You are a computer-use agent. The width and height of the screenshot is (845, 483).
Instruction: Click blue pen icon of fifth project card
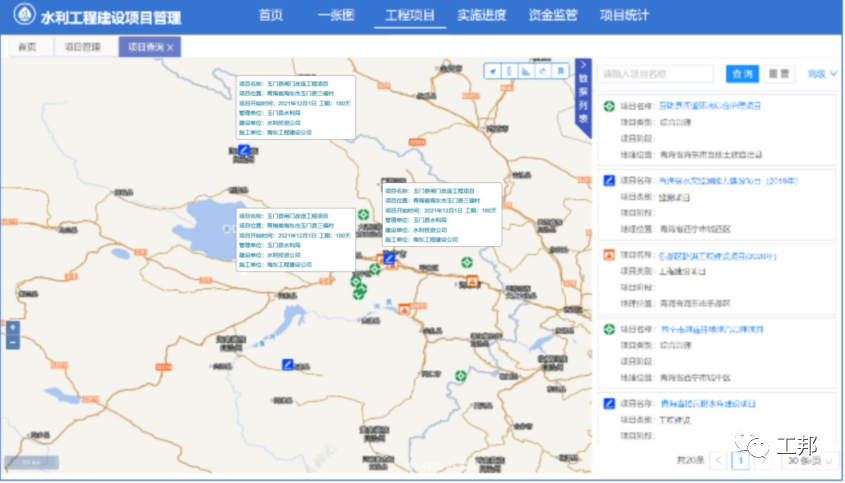(x=609, y=403)
